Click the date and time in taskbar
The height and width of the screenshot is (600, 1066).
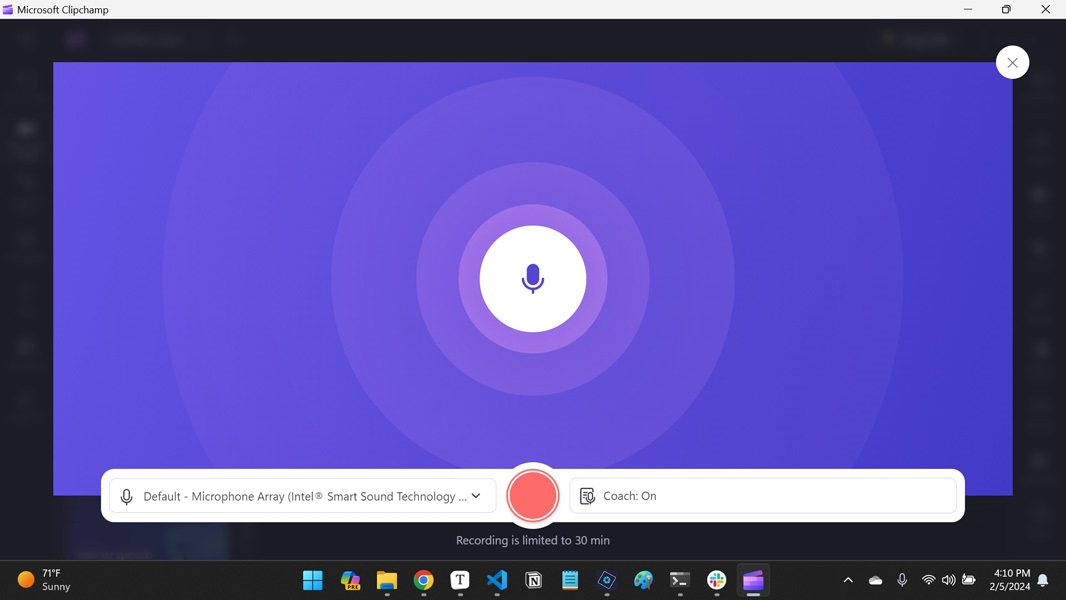coord(1010,580)
